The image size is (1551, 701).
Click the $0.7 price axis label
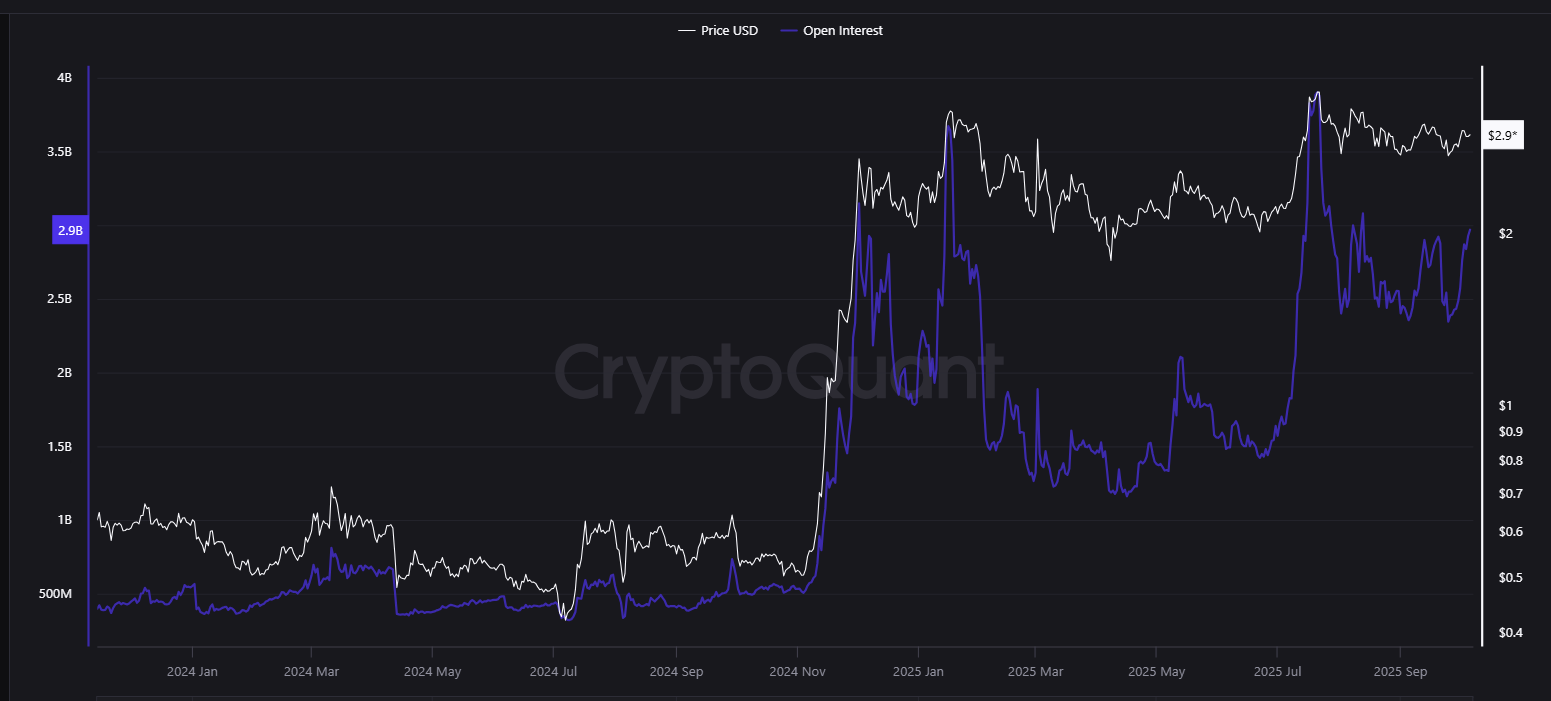click(x=1508, y=494)
